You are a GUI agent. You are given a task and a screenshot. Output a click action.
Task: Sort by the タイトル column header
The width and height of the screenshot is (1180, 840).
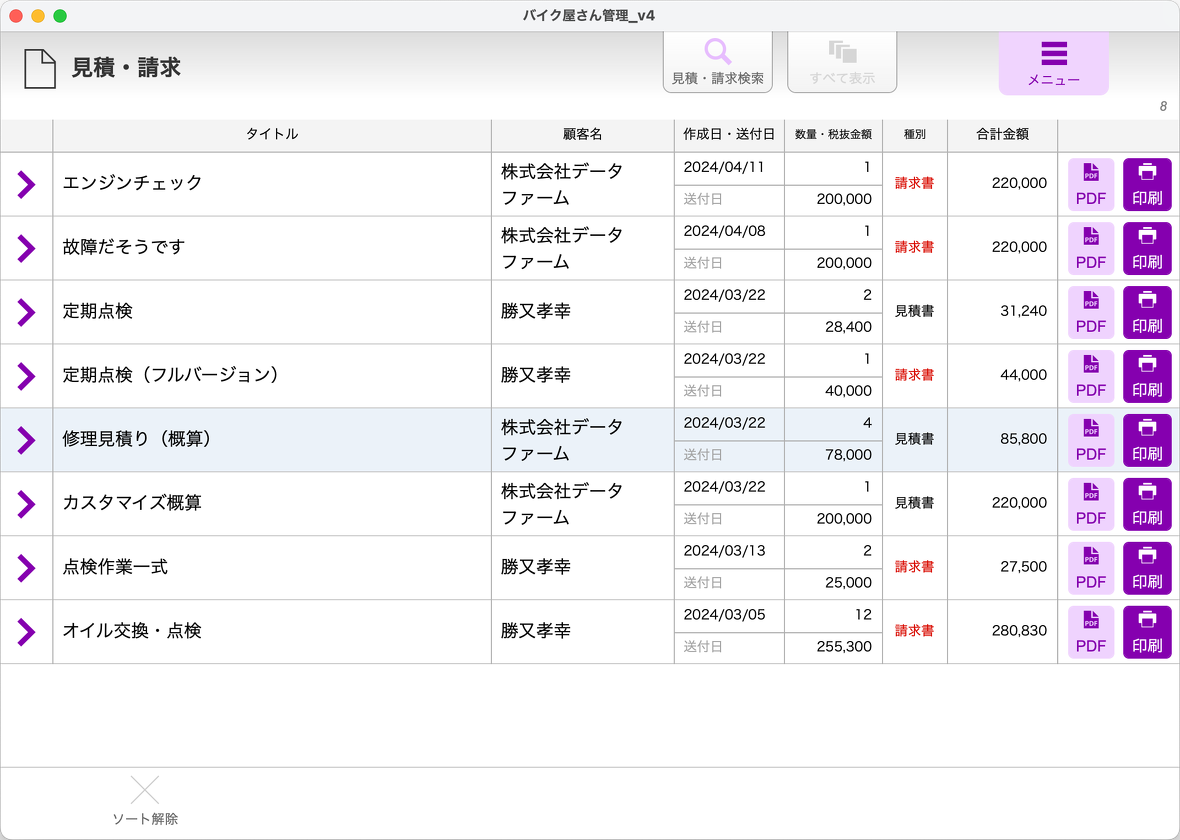point(272,134)
